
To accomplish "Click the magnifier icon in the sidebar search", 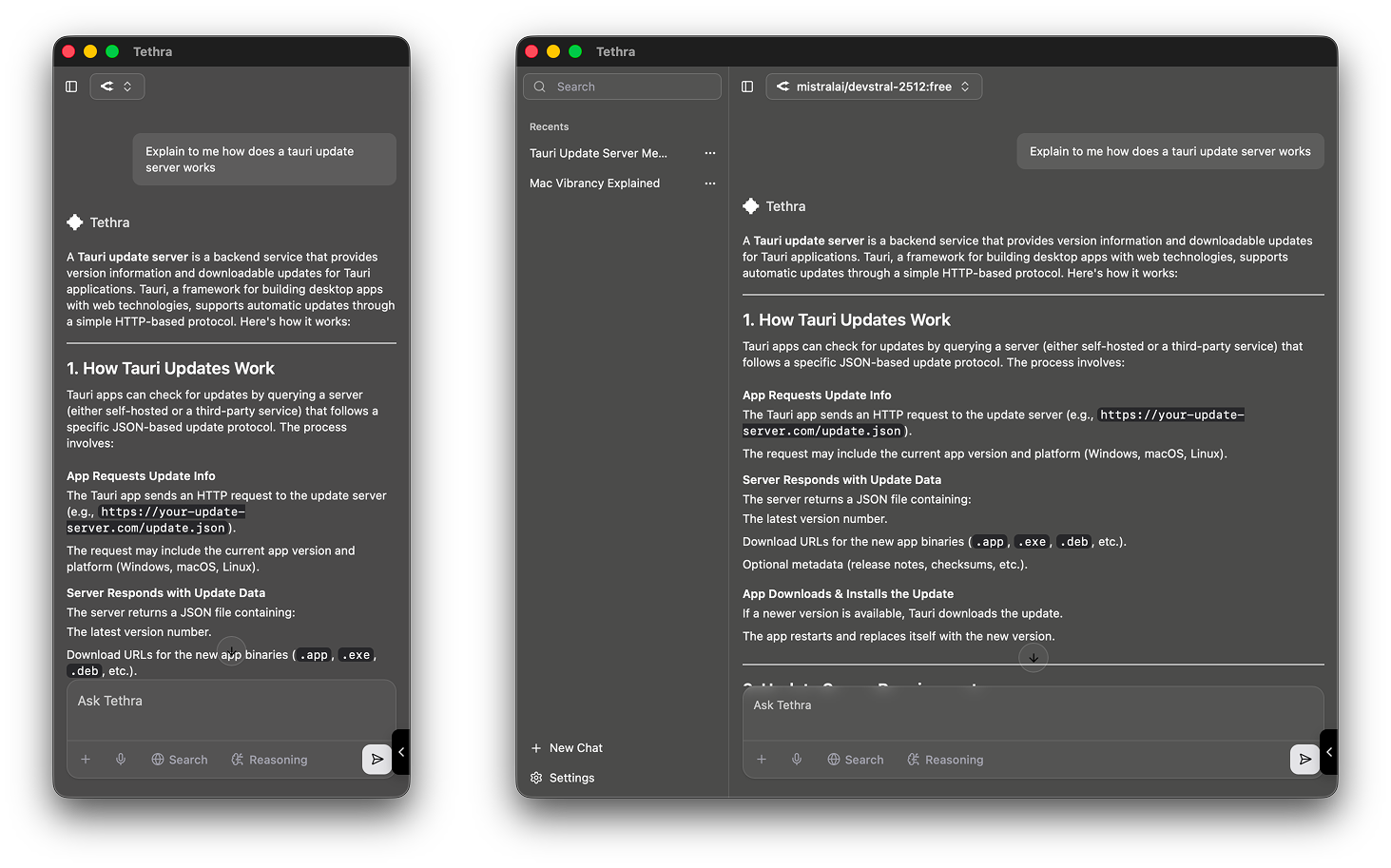I will click(x=539, y=86).
